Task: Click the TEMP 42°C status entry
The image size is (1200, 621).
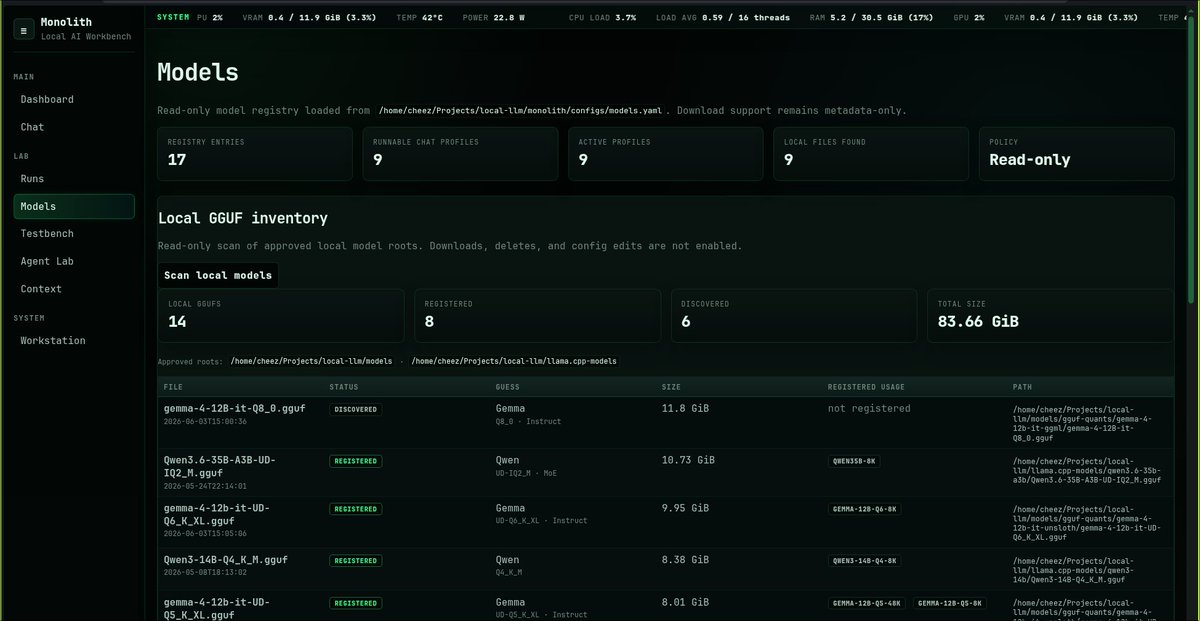Action: (419, 17)
